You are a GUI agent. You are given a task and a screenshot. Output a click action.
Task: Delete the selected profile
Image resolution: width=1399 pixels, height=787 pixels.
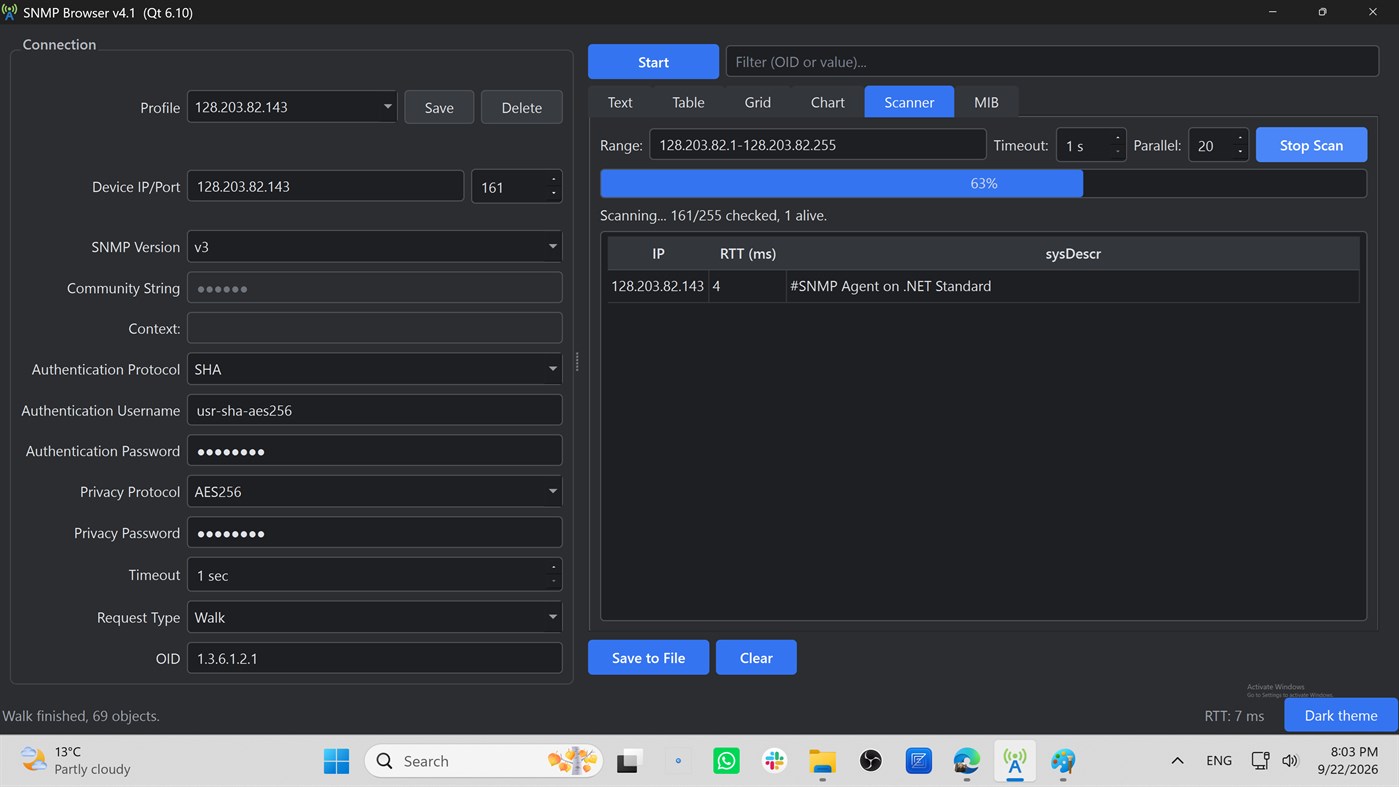point(522,107)
